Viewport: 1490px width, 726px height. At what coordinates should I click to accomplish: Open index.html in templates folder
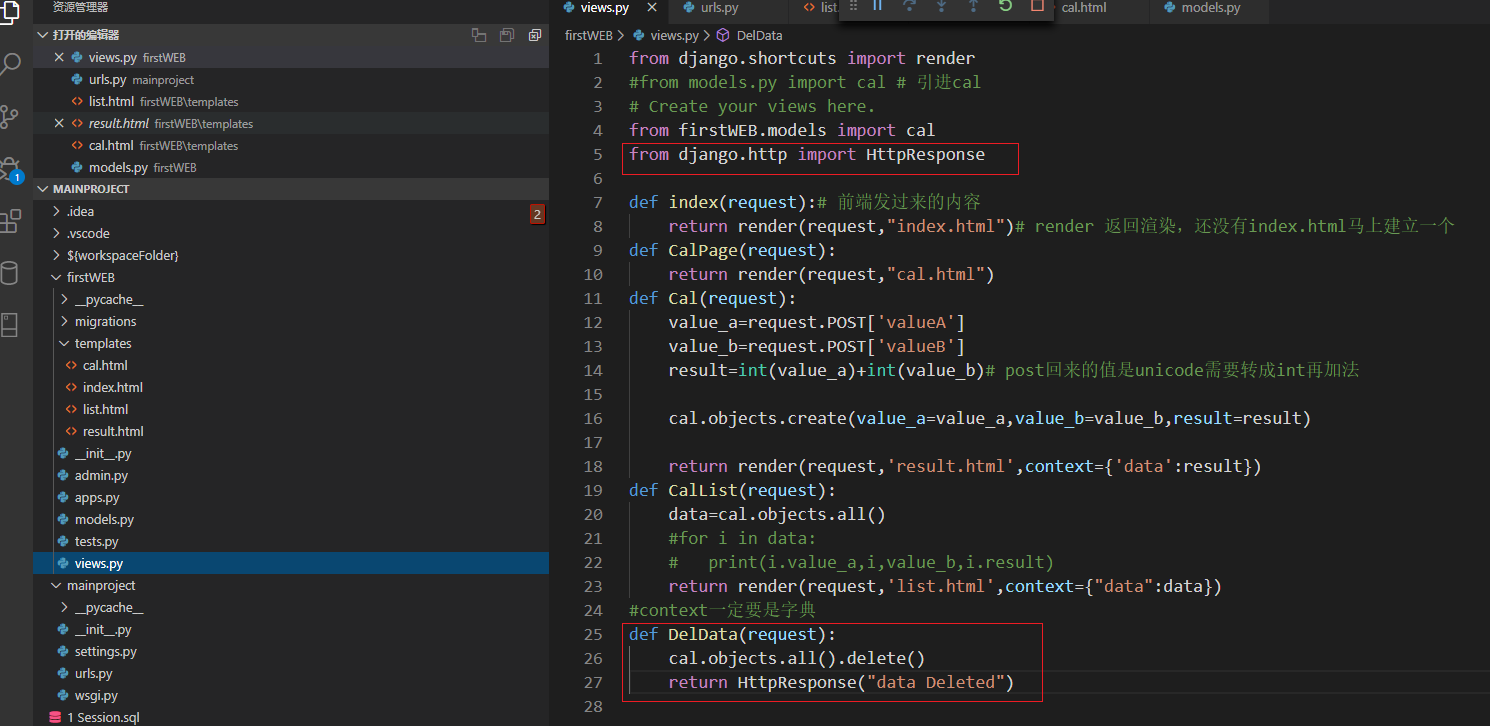pos(291,387)
